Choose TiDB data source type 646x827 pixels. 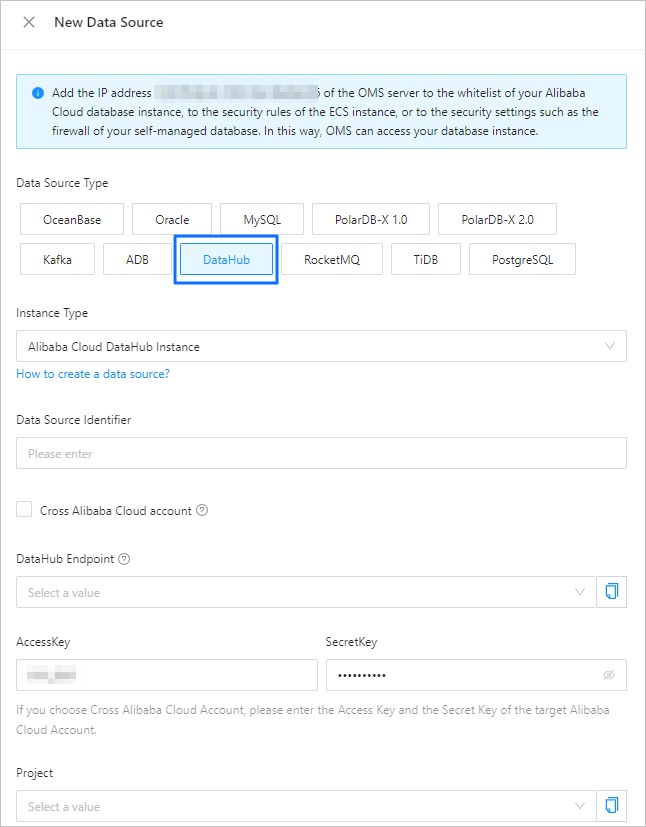[x=426, y=259]
